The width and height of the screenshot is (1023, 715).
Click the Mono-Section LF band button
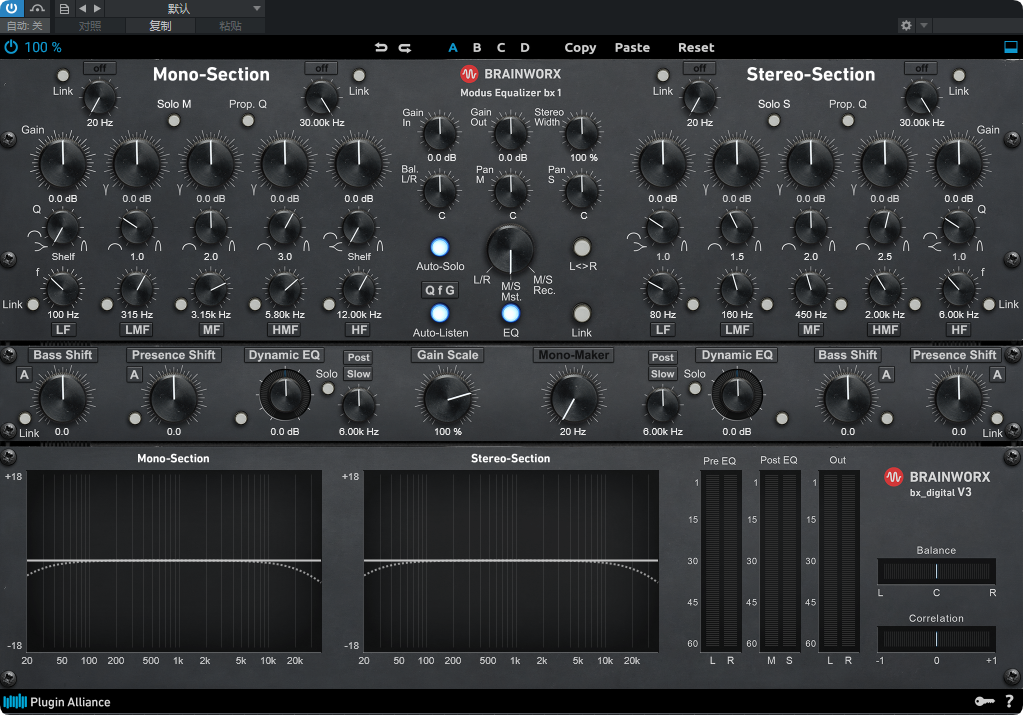63,329
